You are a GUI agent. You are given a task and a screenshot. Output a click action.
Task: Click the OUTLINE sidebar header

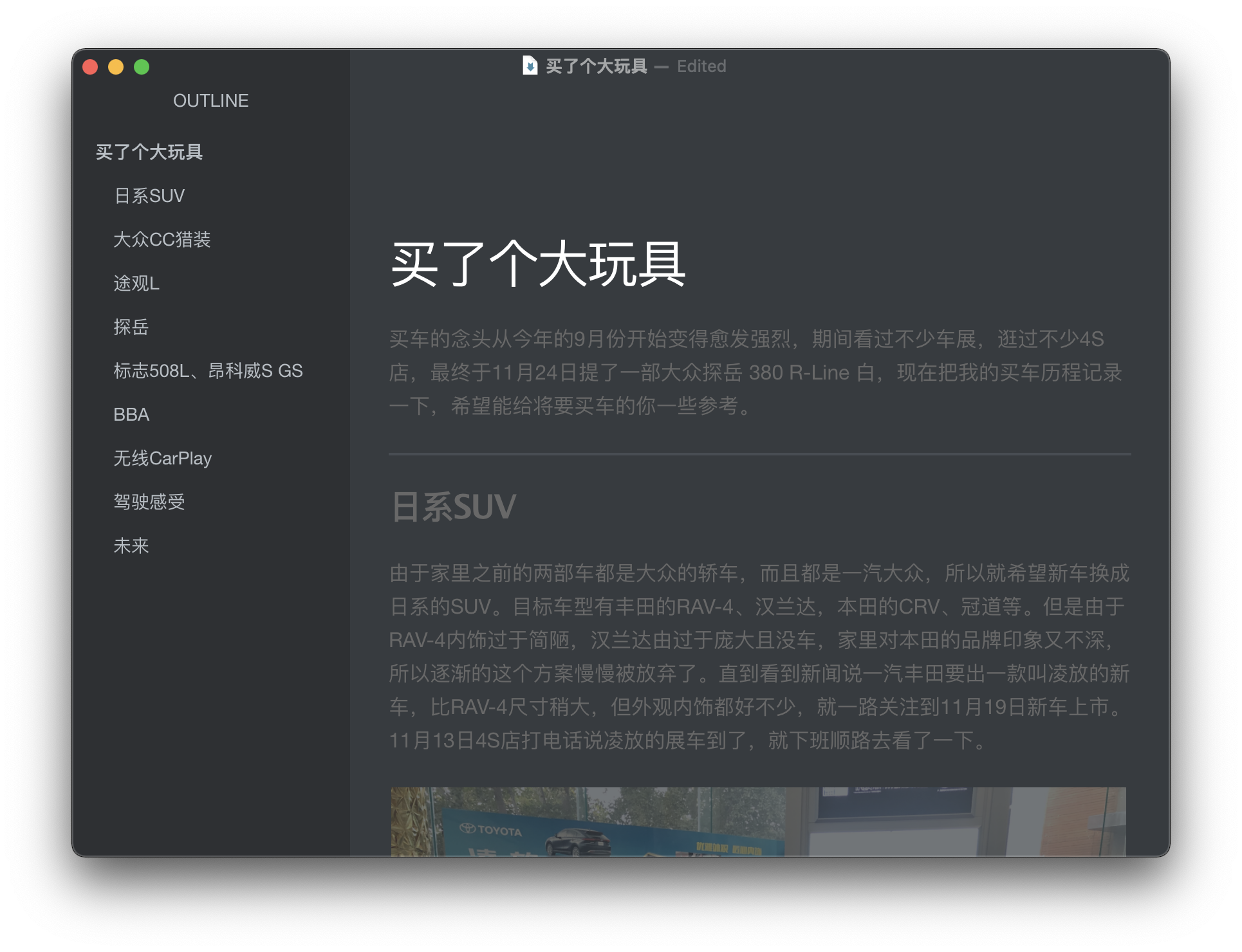click(210, 101)
